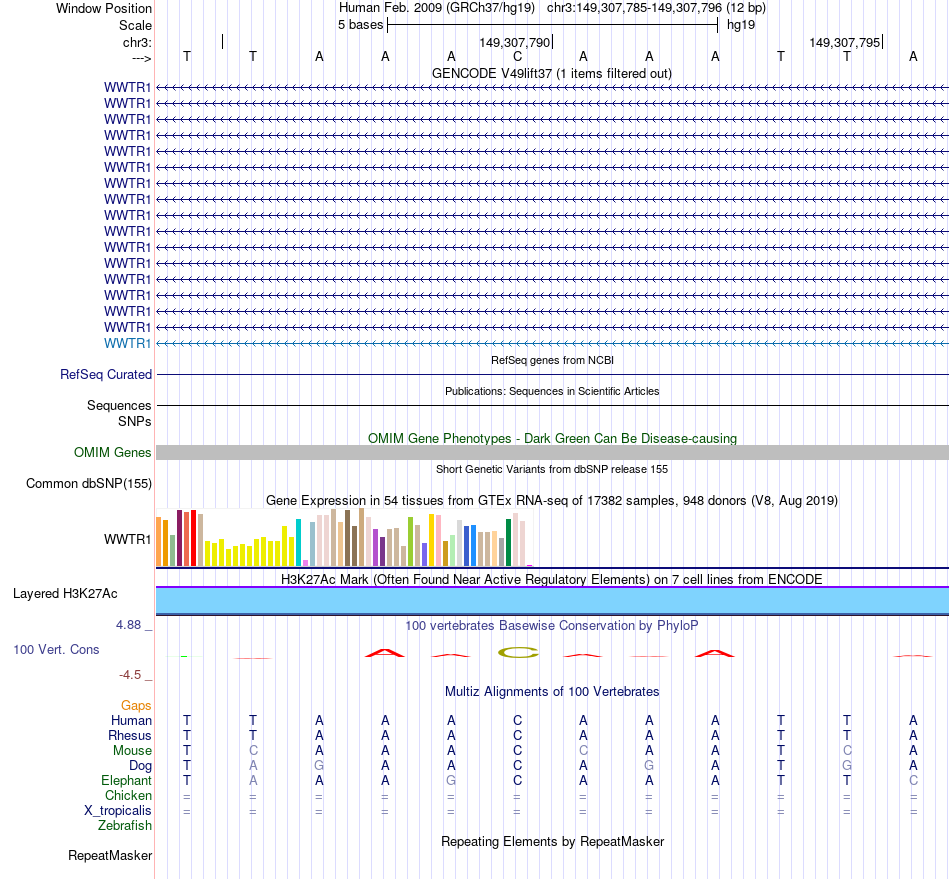Select the RefSeq Curated track label
Viewport: 950px width, 879px height.
tap(106, 374)
